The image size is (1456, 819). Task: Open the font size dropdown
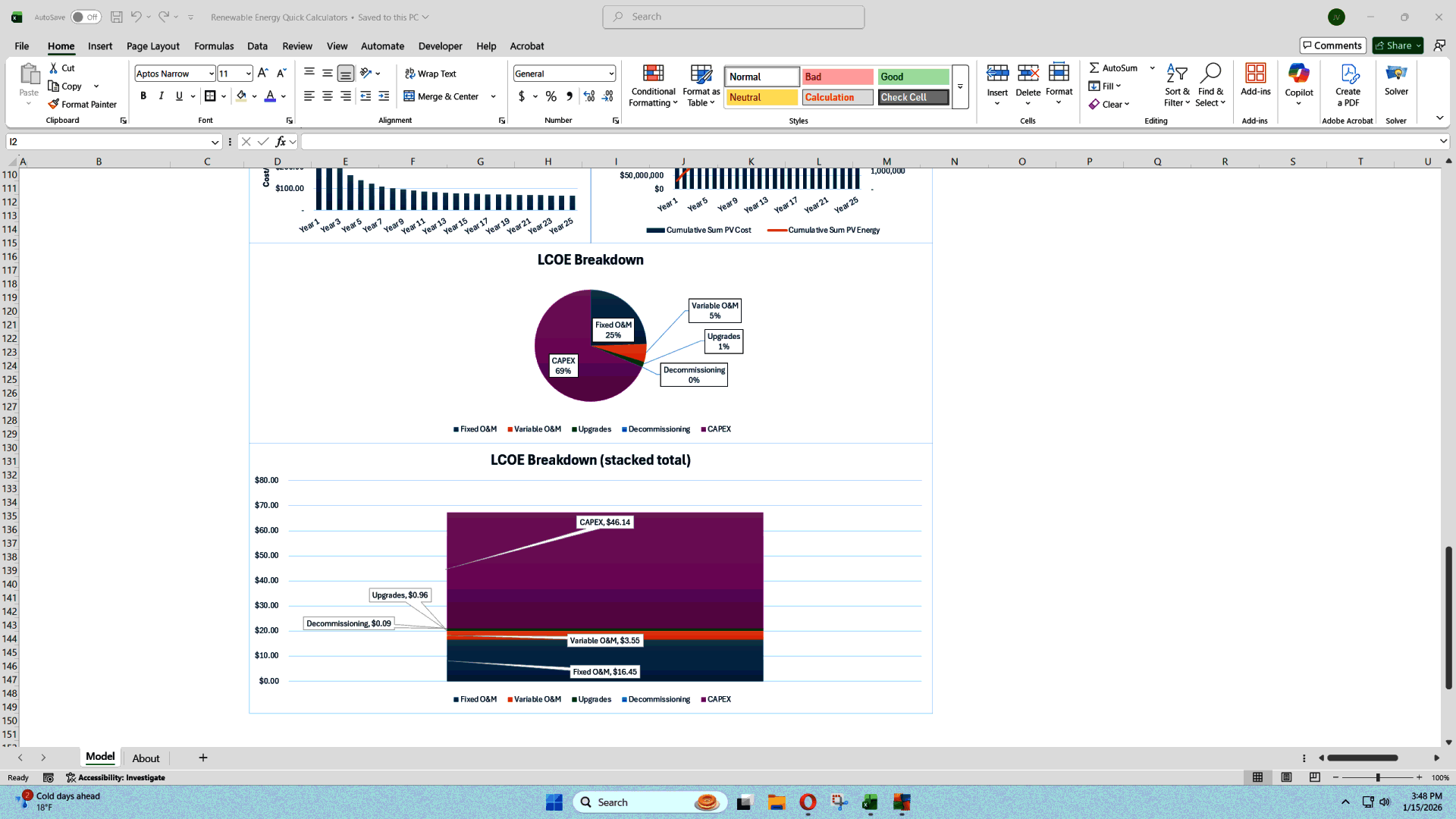(x=246, y=74)
